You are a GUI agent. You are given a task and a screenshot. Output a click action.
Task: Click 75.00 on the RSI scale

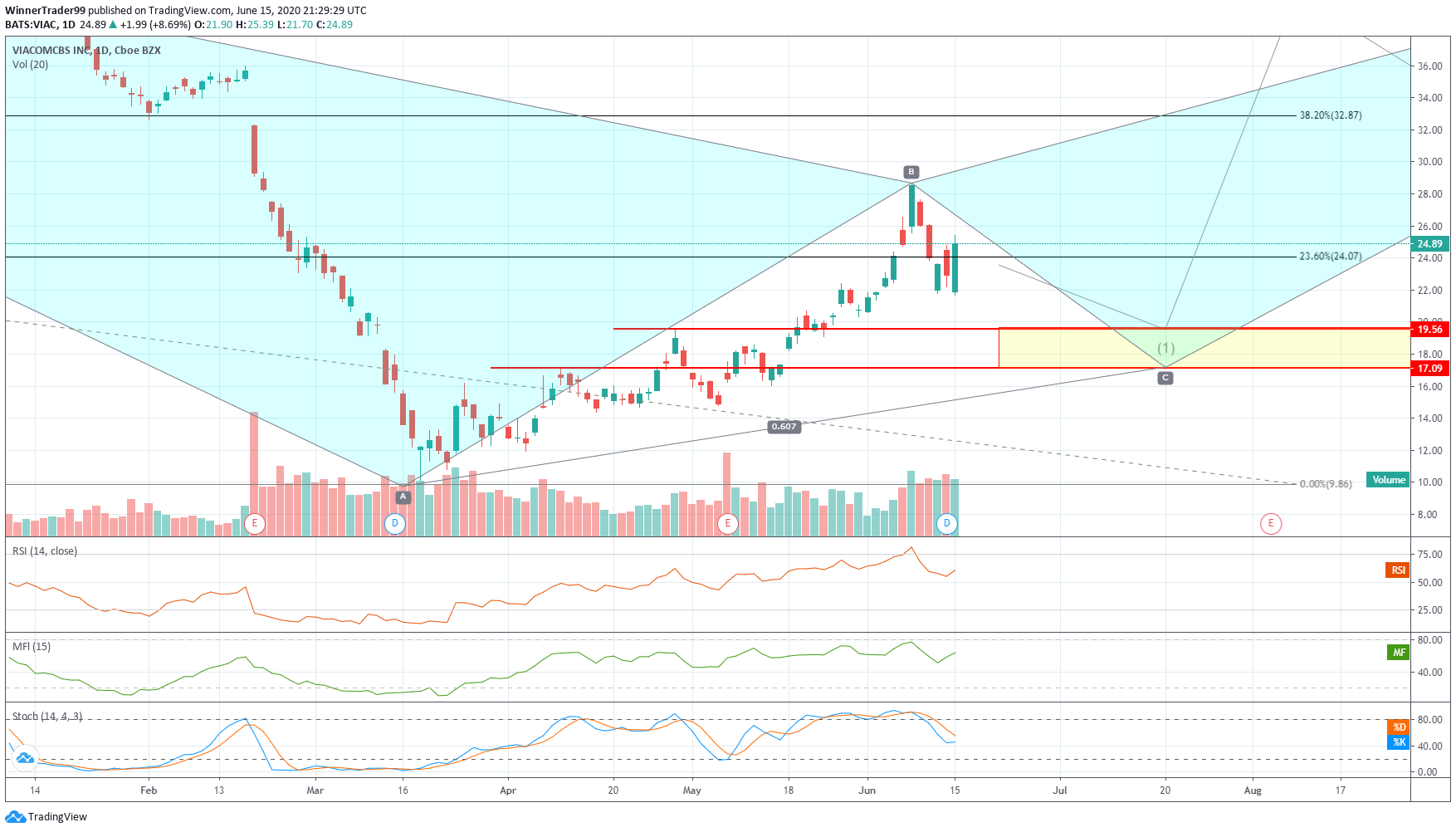[x=1430, y=555]
